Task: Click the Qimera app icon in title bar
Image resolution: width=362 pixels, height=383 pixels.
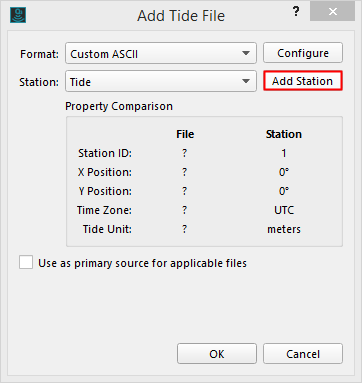Action: pyautogui.click(x=18, y=15)
